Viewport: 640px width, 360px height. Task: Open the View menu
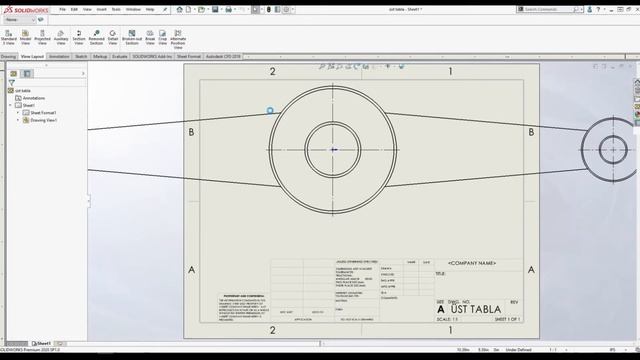pos(87,9)
